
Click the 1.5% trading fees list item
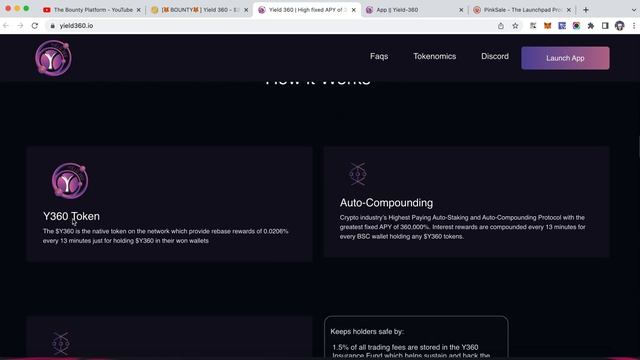(x=411, y=351)
